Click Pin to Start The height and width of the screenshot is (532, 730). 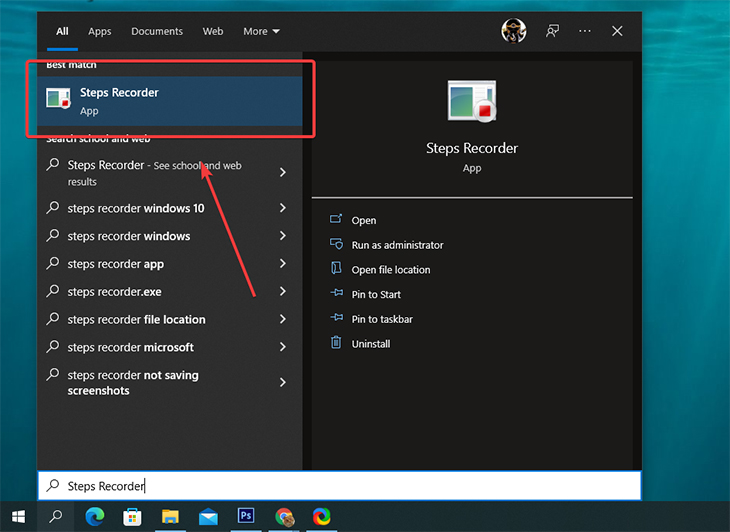376,294
